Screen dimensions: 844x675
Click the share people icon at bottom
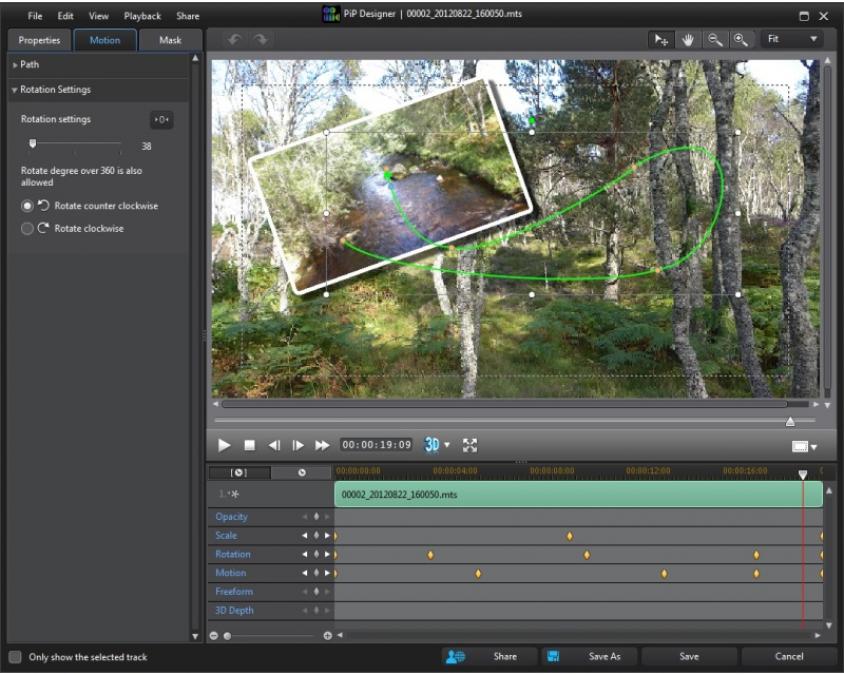(455, 656)
